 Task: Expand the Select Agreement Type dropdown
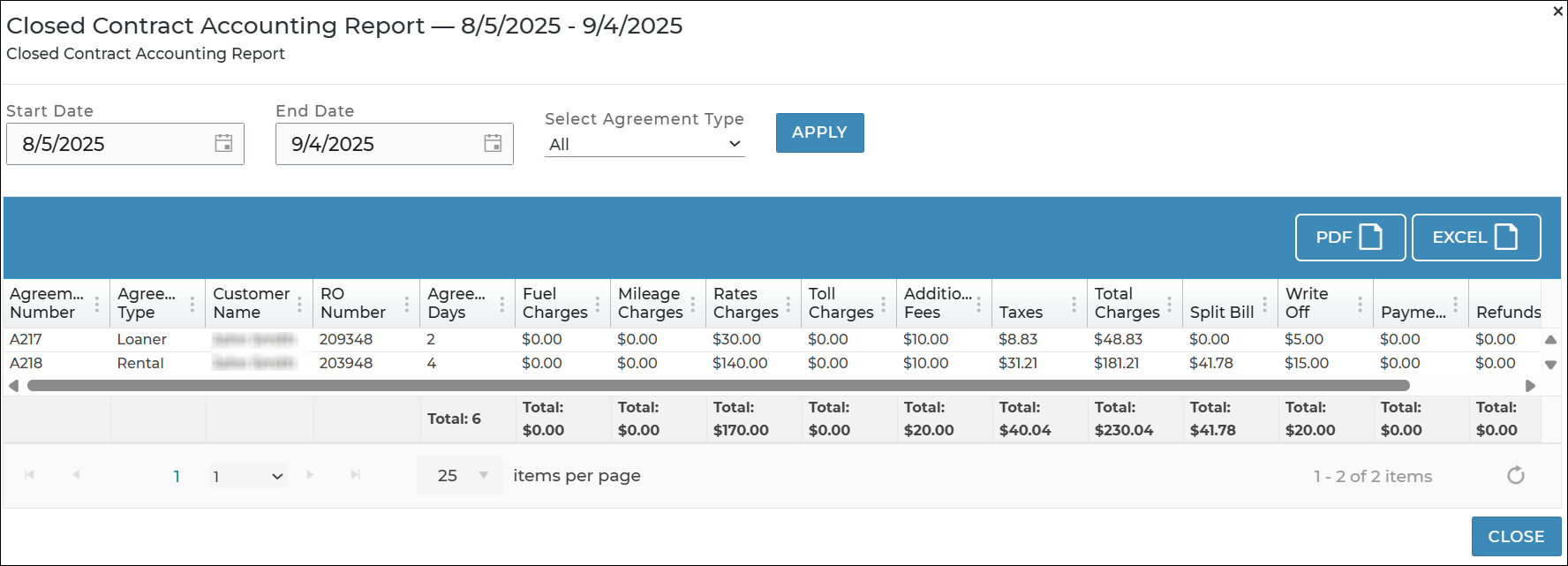645,144
